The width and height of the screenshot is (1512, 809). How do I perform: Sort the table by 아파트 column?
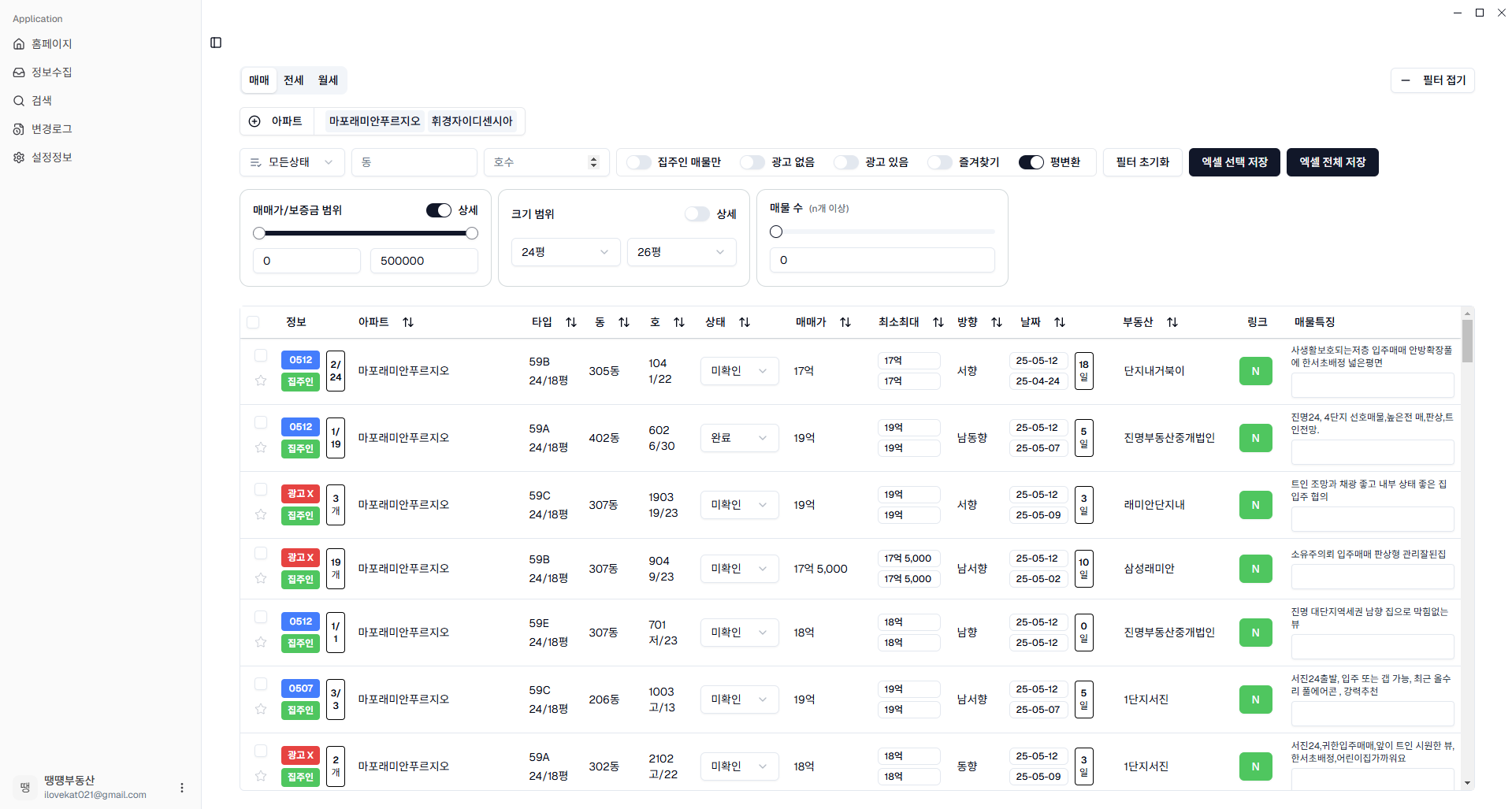[x=408, y=322]
